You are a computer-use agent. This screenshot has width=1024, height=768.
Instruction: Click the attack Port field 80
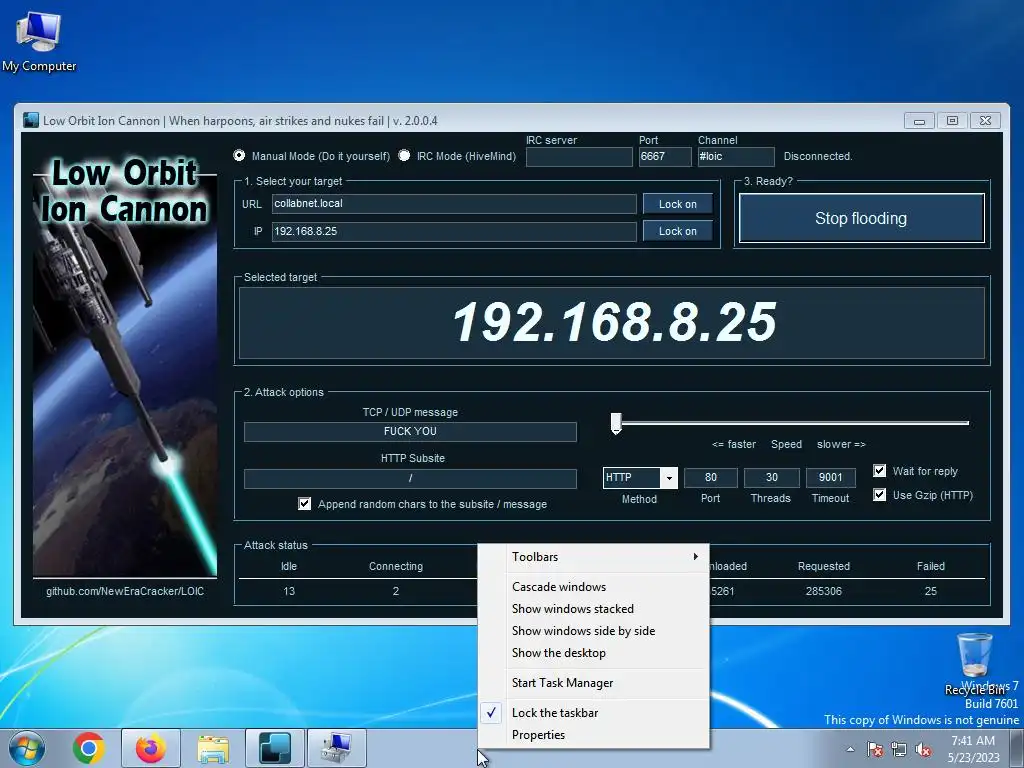point(711,478)
